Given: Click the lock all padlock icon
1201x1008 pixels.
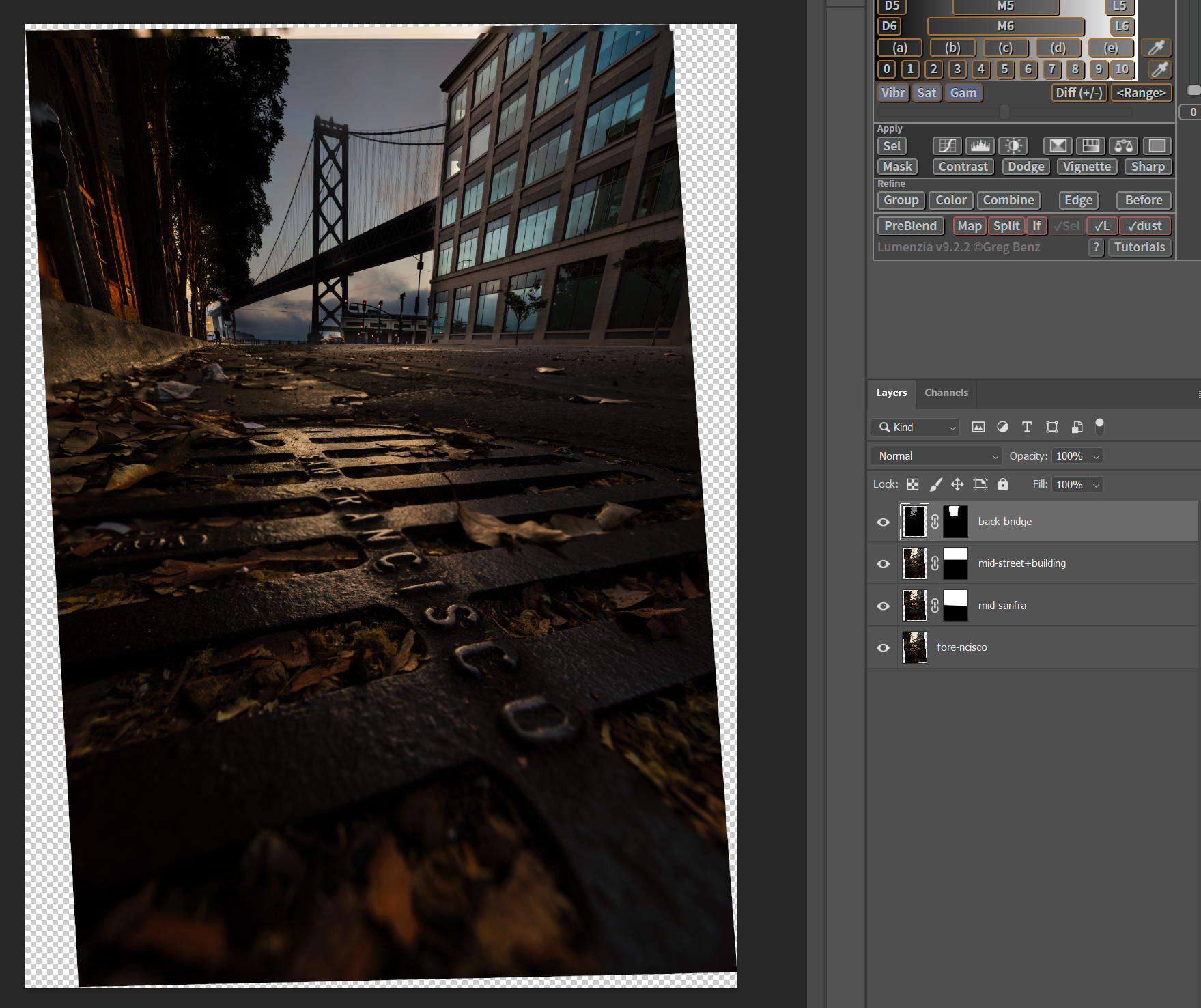Looking at the screenshot, I should click(1002, 484).
